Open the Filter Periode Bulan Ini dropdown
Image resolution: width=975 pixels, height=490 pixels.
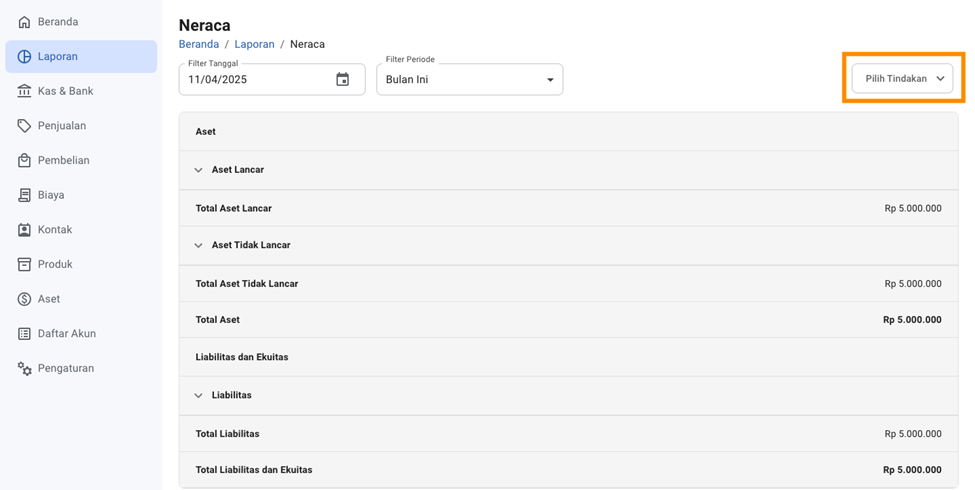tap(469, 80)
